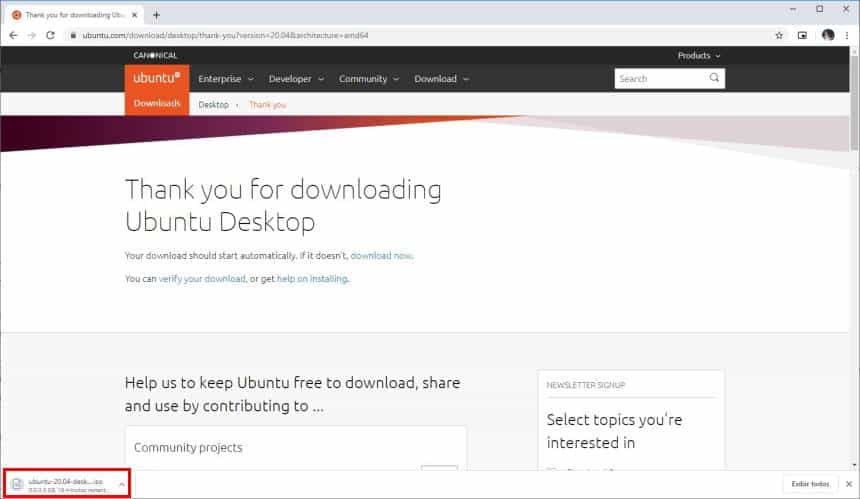Maximize the Chrome window
Image resolution: width=860 pixels, height=499 pixels.
click(819, 9)
